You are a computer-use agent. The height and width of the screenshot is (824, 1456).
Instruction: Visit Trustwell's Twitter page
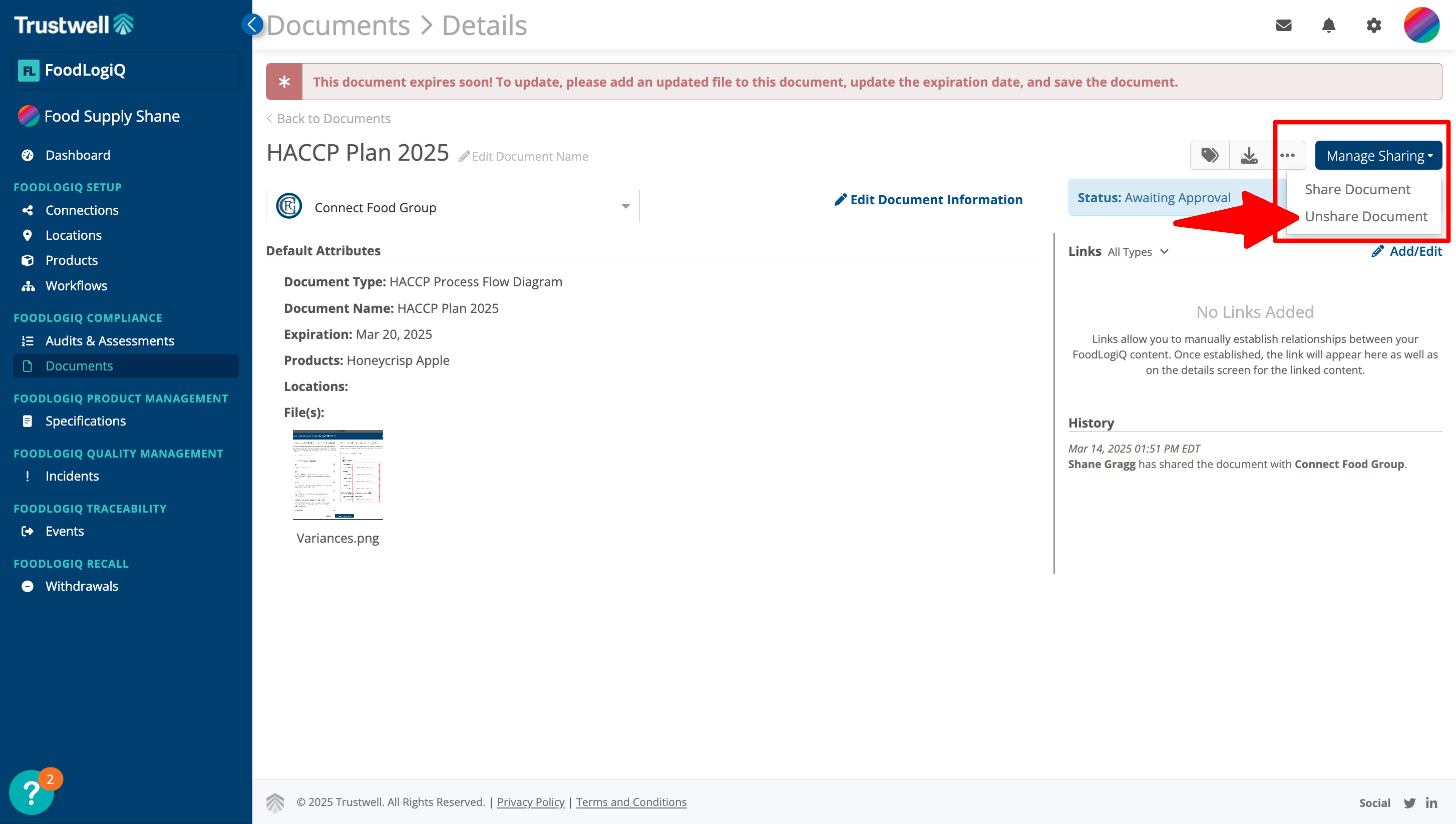click(1409, 802)
